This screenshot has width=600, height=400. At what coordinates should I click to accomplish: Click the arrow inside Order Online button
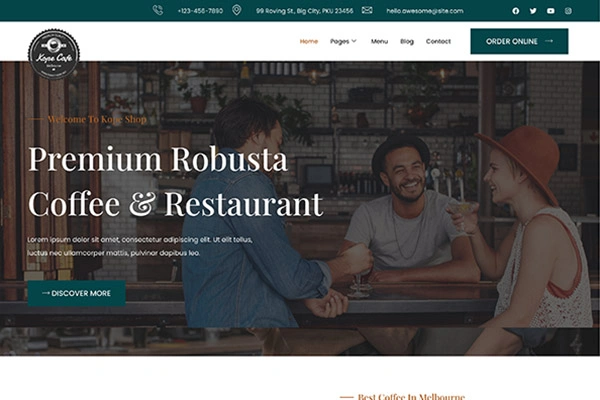pyautogui.click(x=549, y=41)
